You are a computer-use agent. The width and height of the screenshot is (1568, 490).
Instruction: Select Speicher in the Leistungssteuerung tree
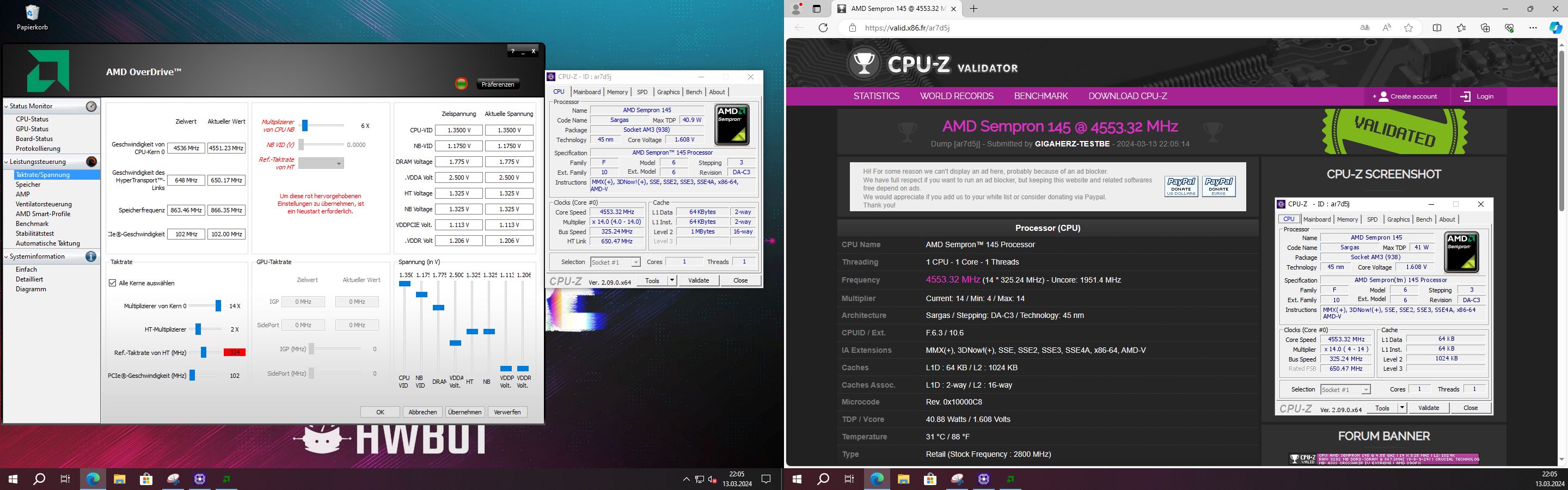point(28,185)
